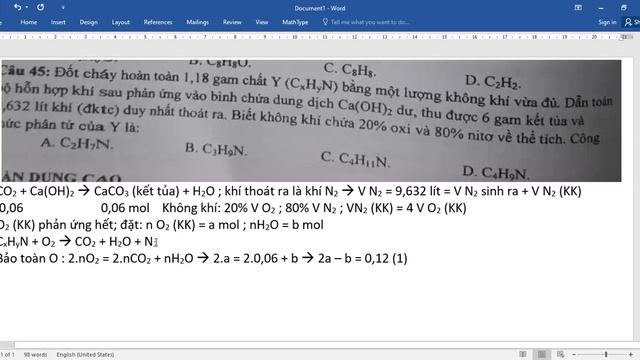Click the text 'VN₂ (KK) = 4 V O₂ (KK)'
The height and width of the screenshot is (360, 640).
point(406,208)
